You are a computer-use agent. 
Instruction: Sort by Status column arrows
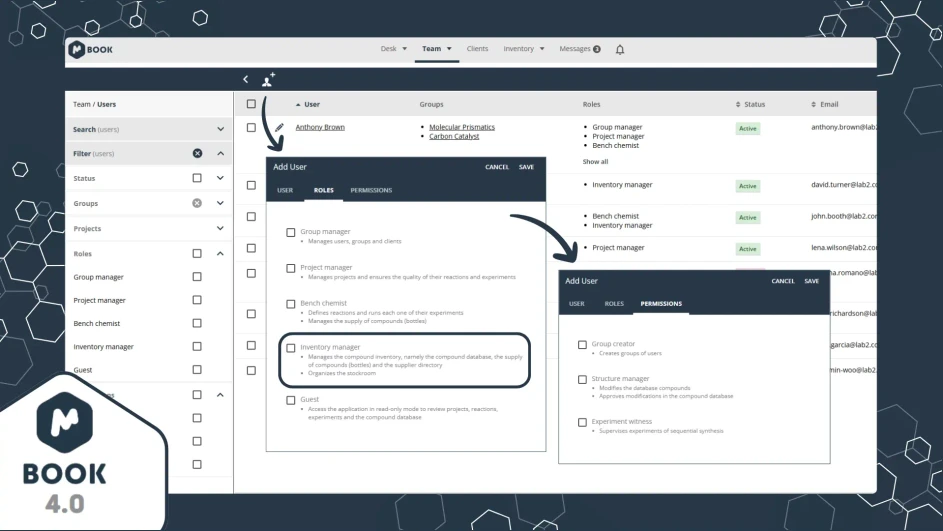pyautogui.click(x=738, y=105)
